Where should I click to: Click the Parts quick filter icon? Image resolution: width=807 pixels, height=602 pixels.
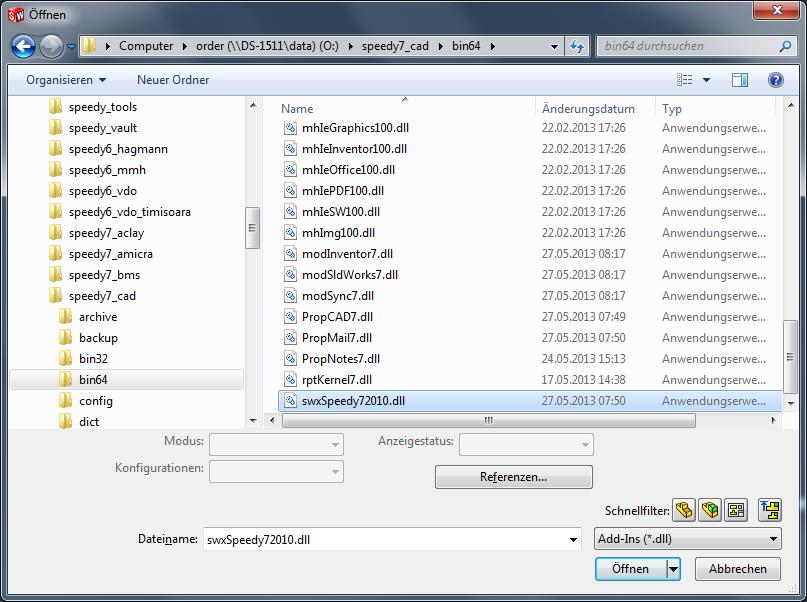pyautogui.click(x=684, y=510)
